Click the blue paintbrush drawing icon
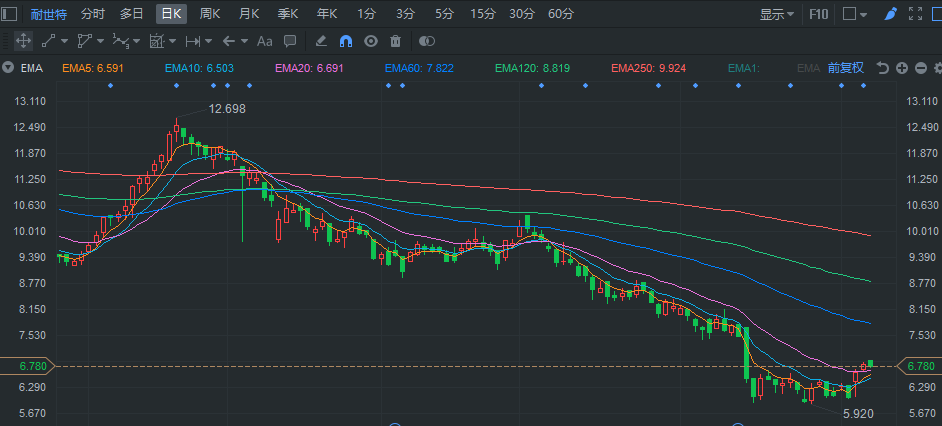This screenshot has height=426, width=942. [x=891, y=14]
